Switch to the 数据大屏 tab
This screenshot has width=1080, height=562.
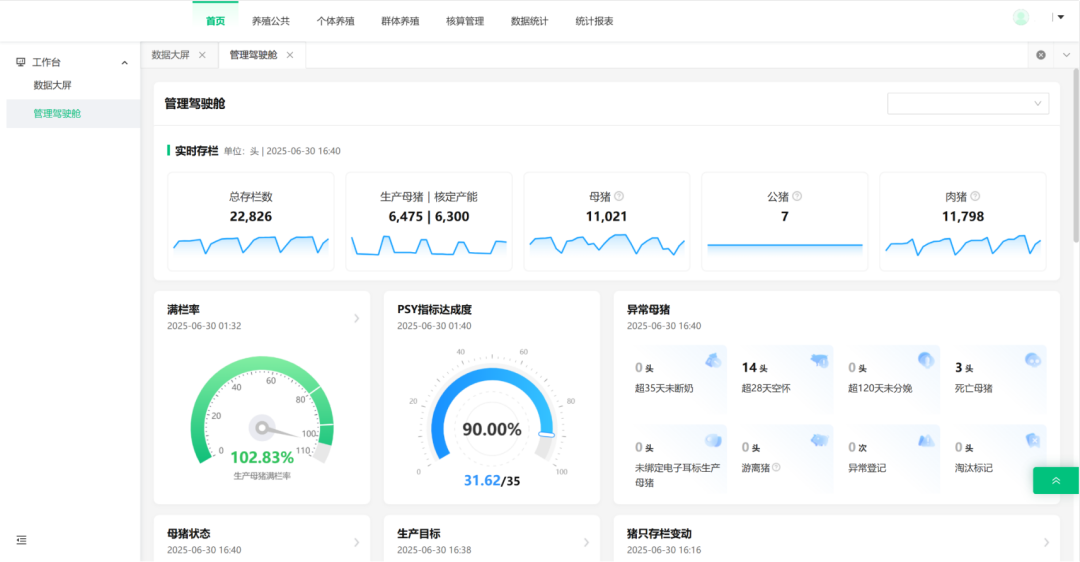tap(171, 55)
